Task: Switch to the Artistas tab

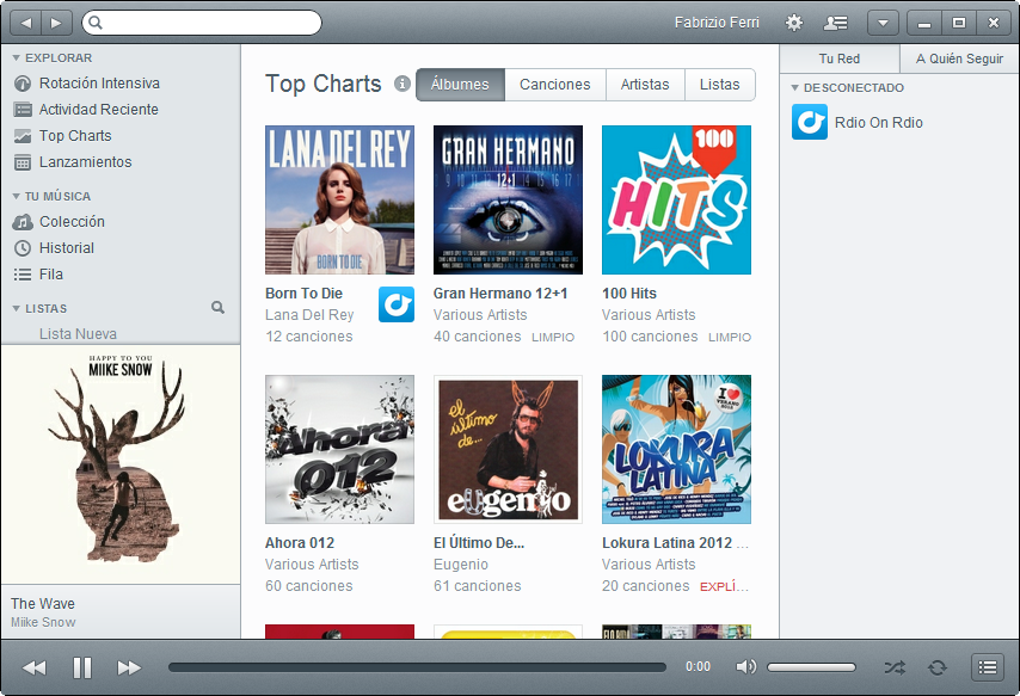Action: pos(645,85)
